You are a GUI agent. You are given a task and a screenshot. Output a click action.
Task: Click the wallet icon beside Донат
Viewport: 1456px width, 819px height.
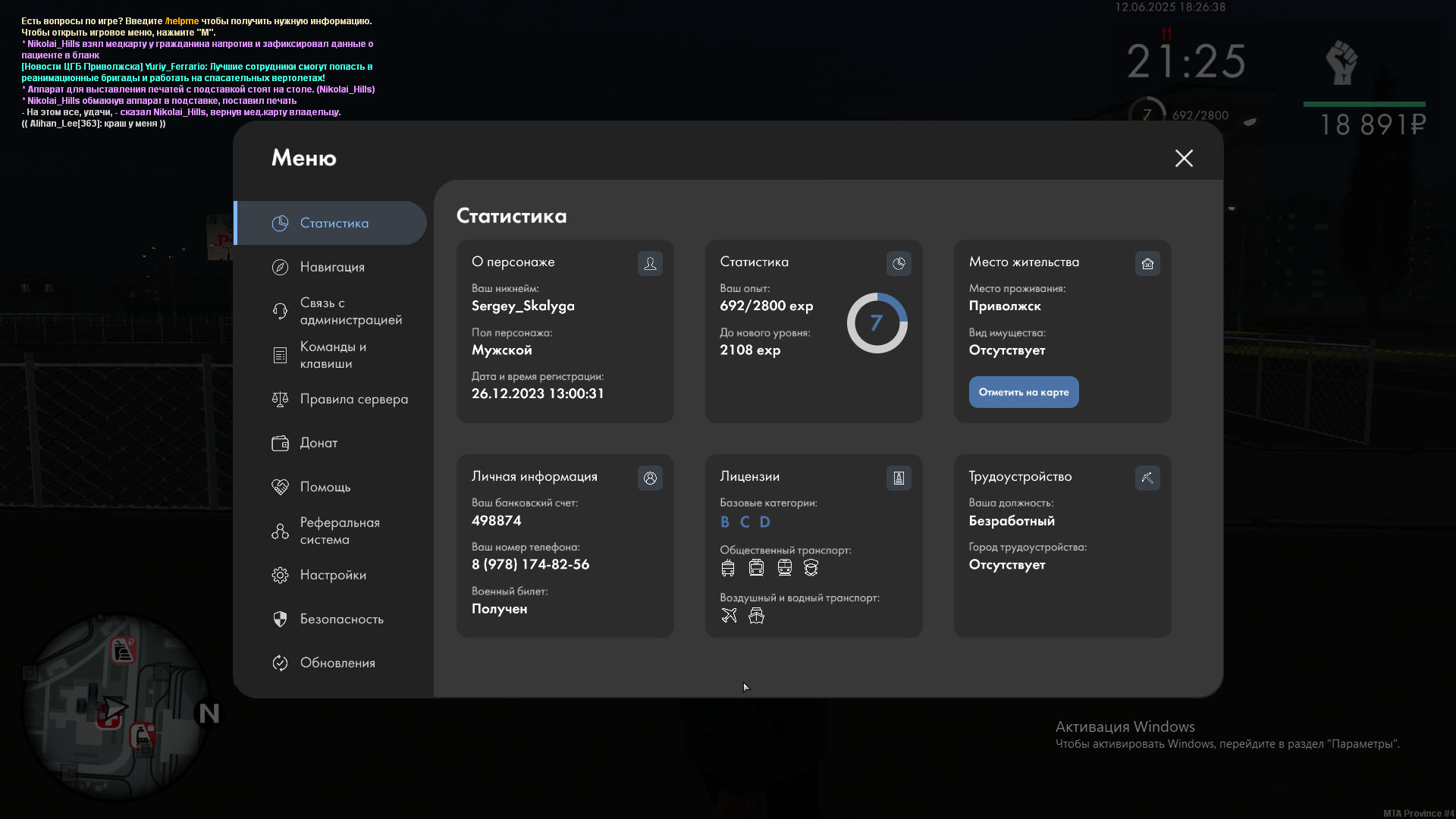(280, 443)
